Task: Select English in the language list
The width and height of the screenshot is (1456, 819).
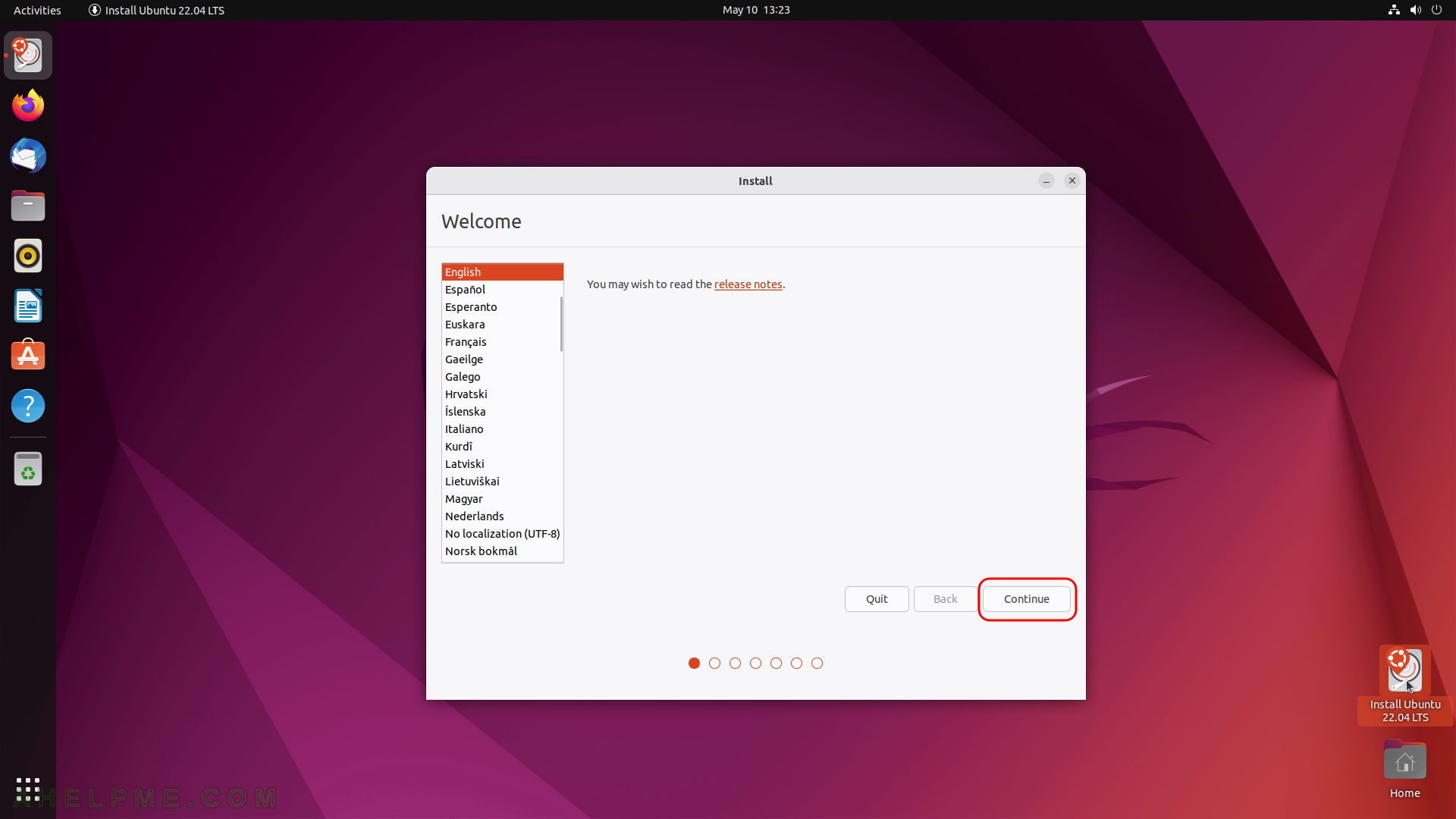Action: coord(503,272)
